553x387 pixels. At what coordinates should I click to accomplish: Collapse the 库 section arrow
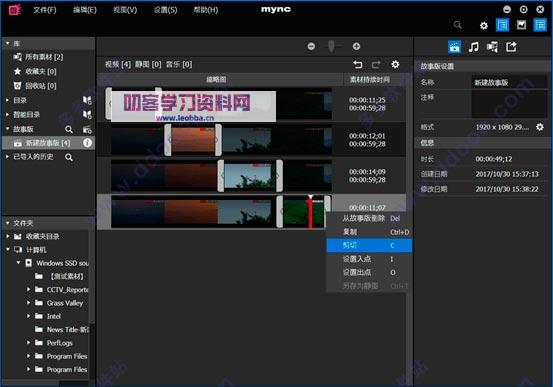(x=7, y=43)
